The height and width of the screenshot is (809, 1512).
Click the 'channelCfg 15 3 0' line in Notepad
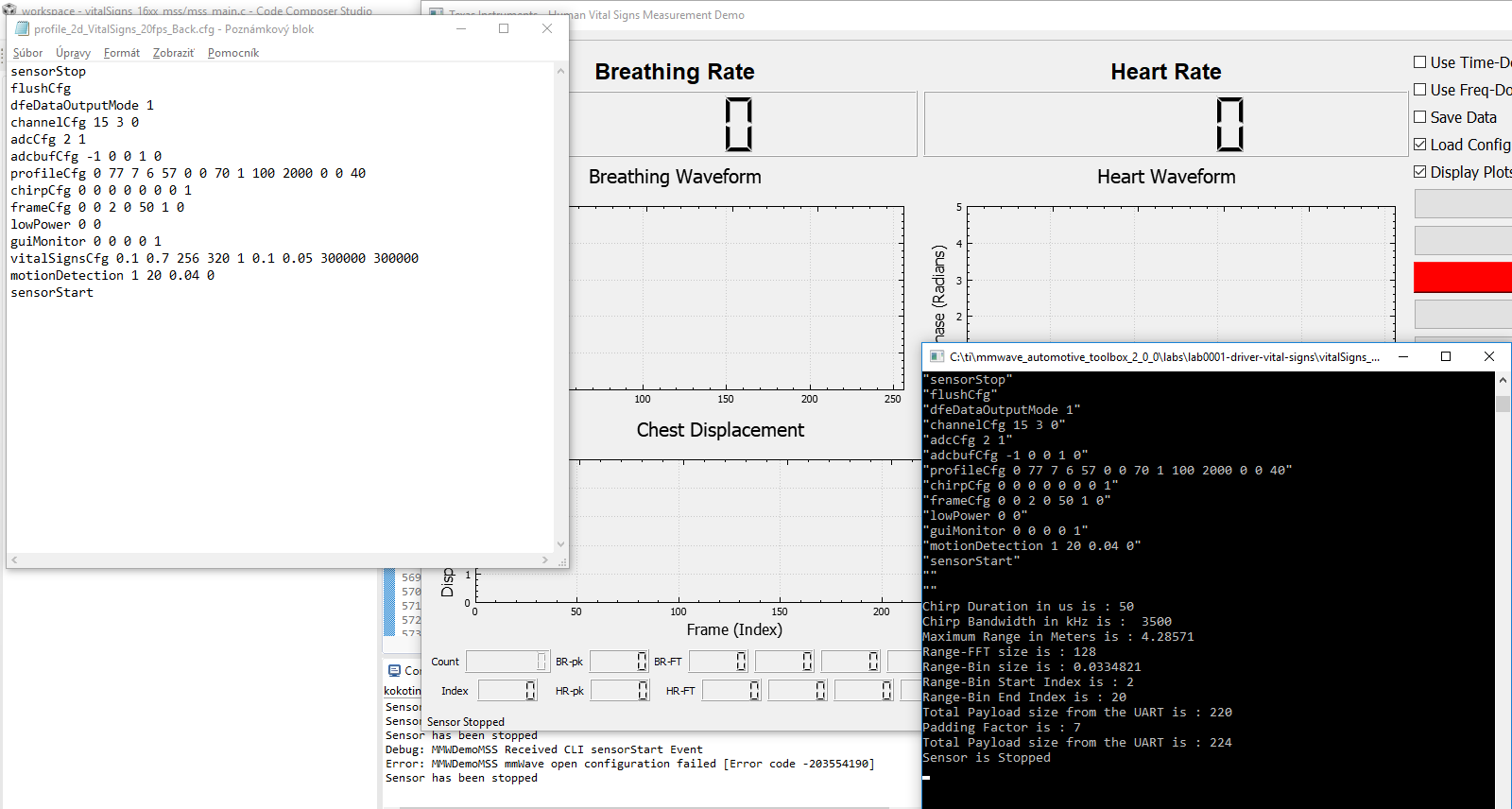point(75,122)
